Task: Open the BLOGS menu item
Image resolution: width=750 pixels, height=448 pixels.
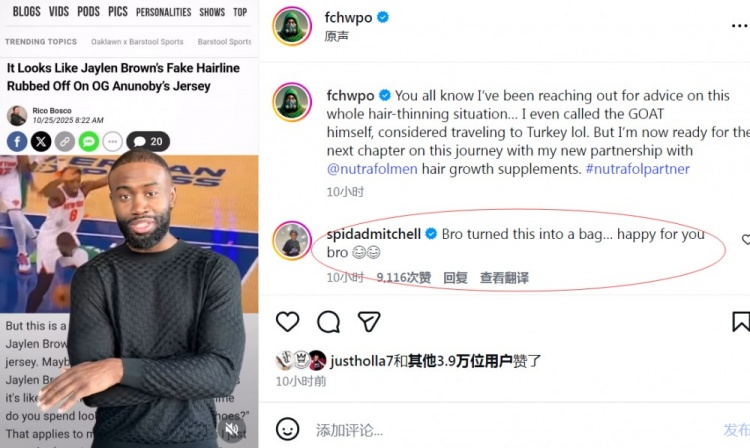Action: point(26,11)
